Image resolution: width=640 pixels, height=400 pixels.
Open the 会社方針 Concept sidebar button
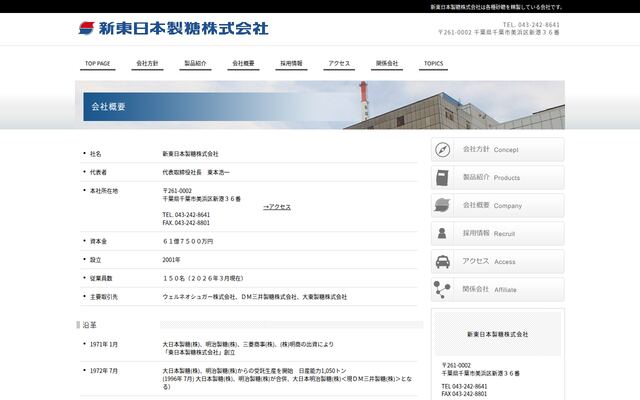pyautogui.click(x=498, y=149)
